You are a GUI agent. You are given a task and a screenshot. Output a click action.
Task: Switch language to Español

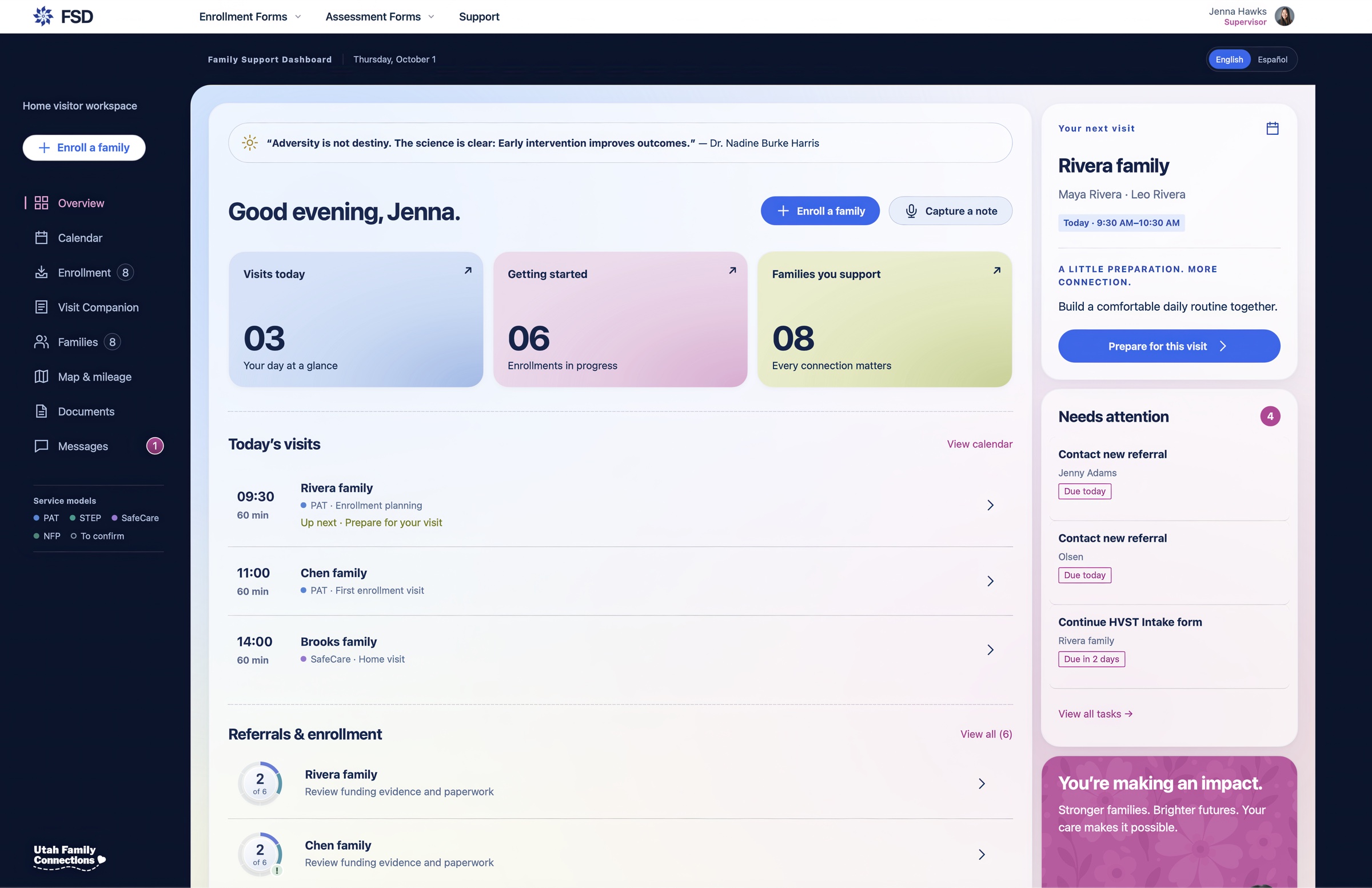pyautogui.click(x=1273, y=59)
